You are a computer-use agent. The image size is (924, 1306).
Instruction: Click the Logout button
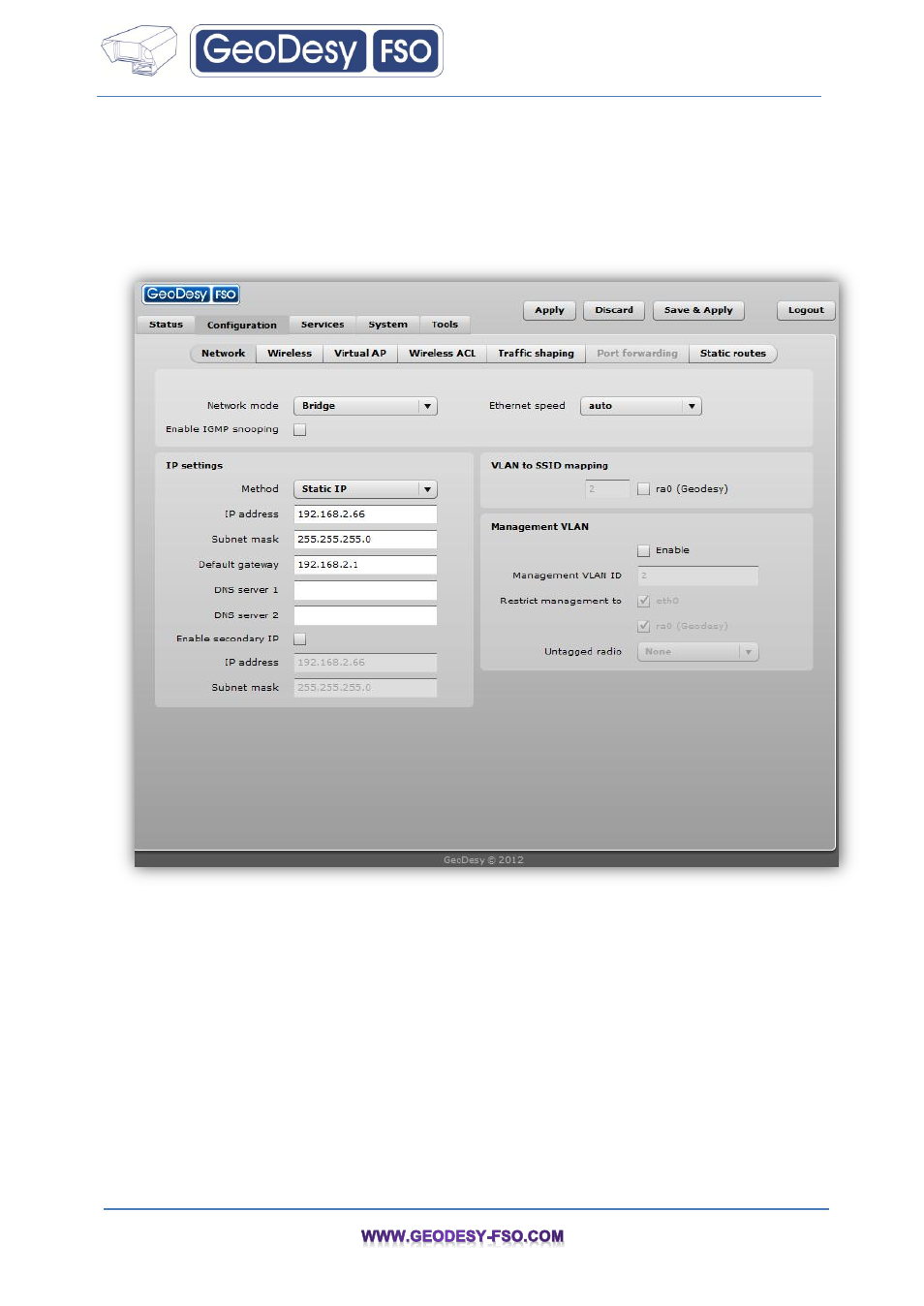click(806, 310)
